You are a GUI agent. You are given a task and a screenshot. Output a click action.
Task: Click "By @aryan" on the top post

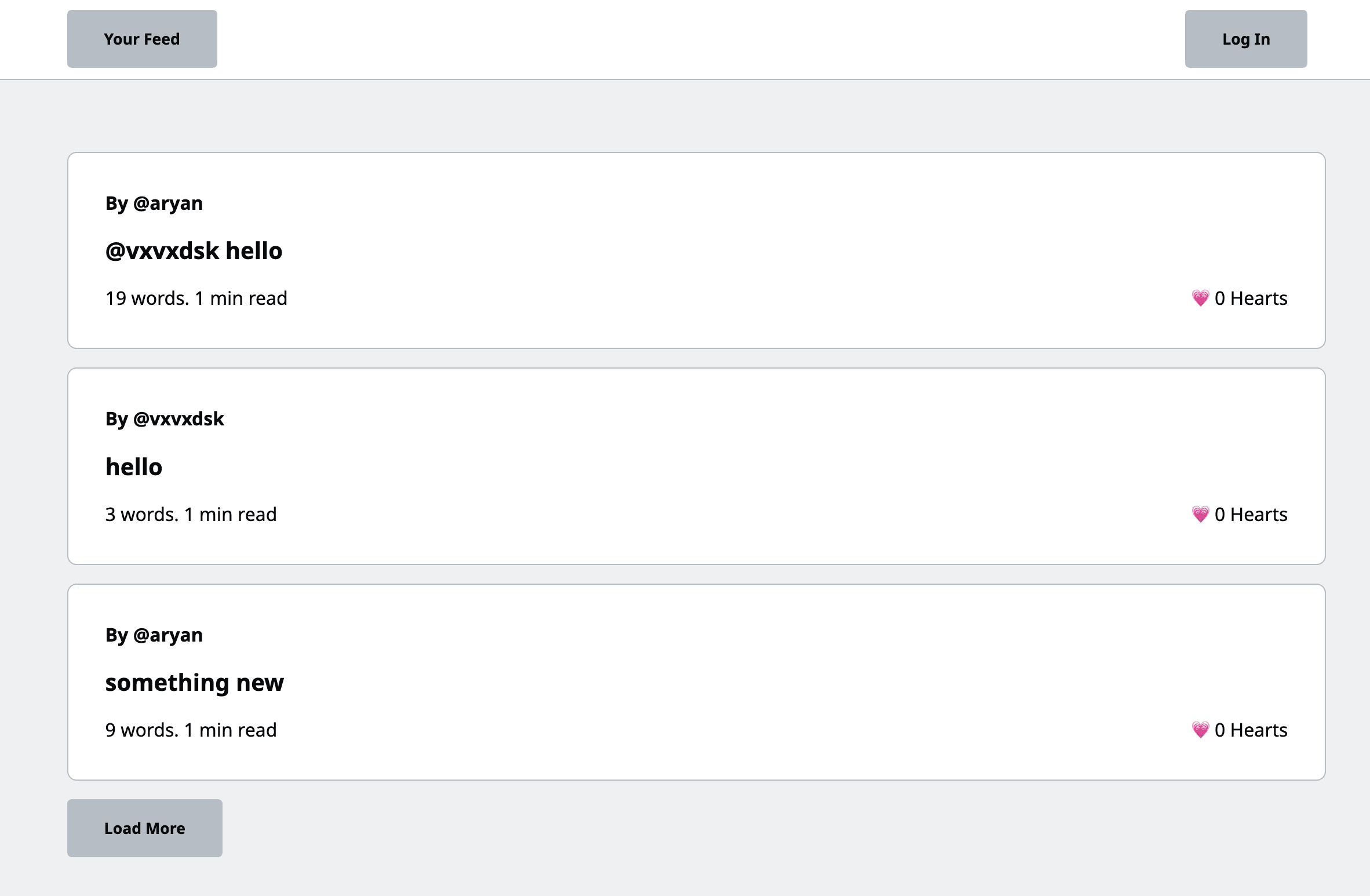click(x=154, y=203)
